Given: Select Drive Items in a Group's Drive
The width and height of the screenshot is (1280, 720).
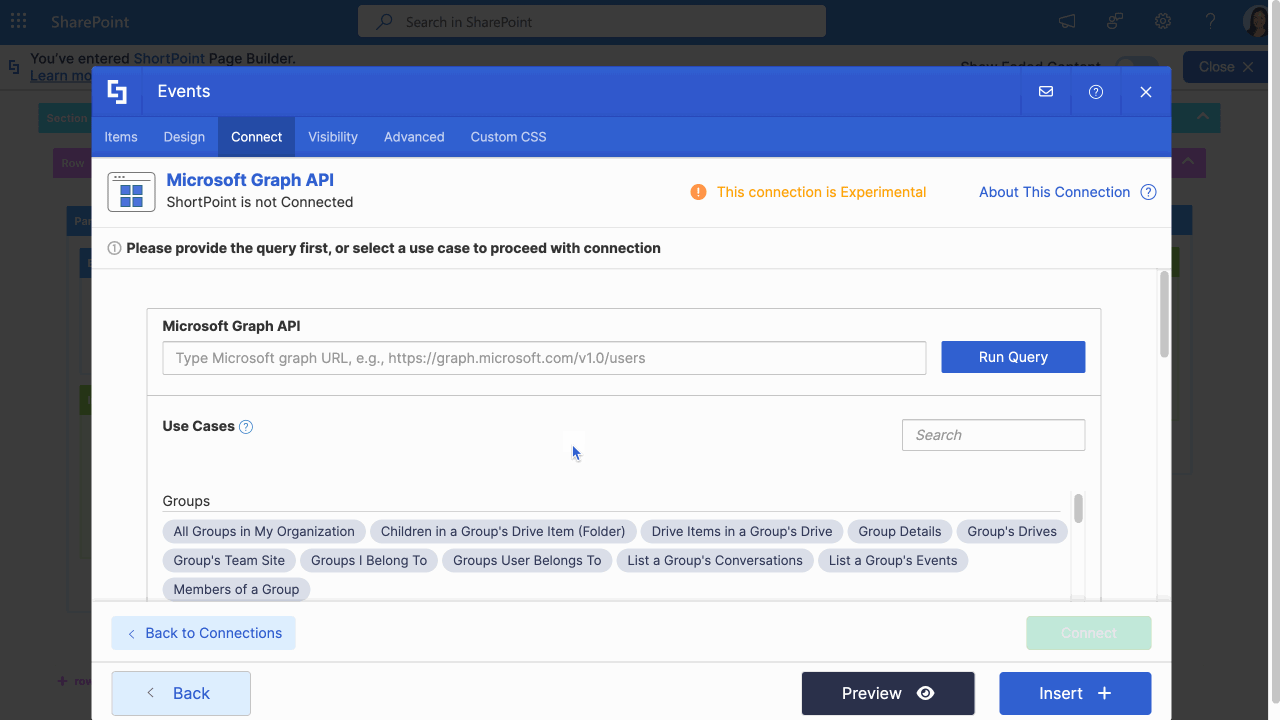Looking at the screenshot, I should click(742, 531).
